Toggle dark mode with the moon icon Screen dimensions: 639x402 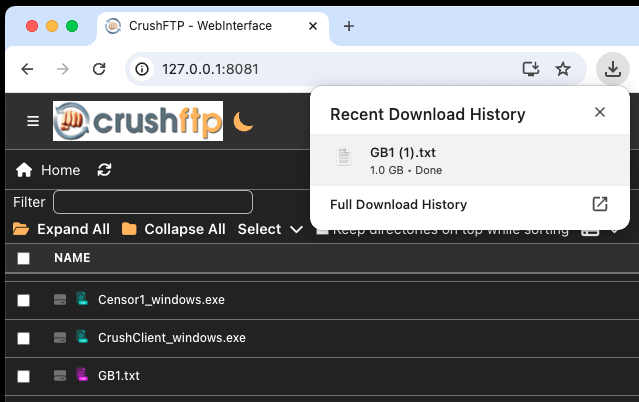coord(243,122)
